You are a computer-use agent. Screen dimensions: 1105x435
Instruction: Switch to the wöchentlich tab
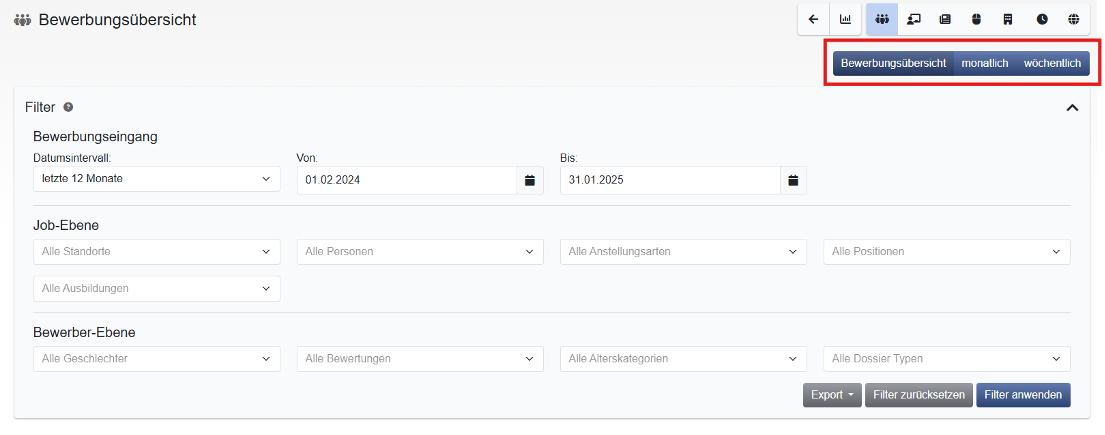pyautogui.click(x=1052, y=63)
